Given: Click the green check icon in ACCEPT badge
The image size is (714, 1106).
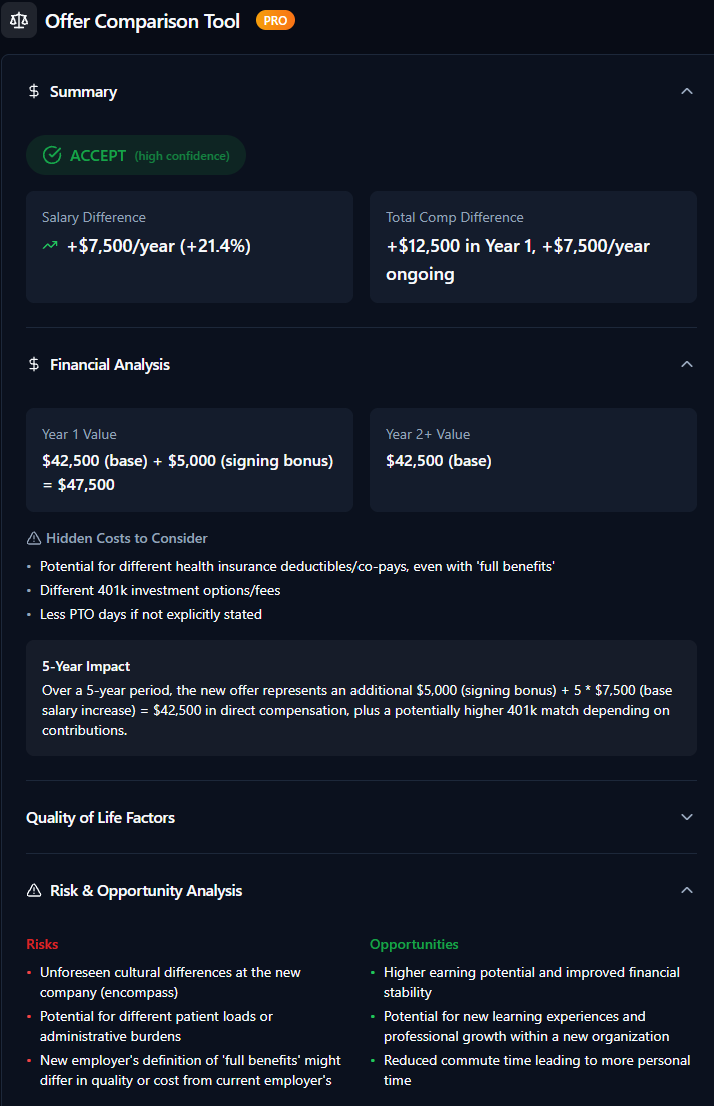Looking at the screenshot, I should (51, 154).
